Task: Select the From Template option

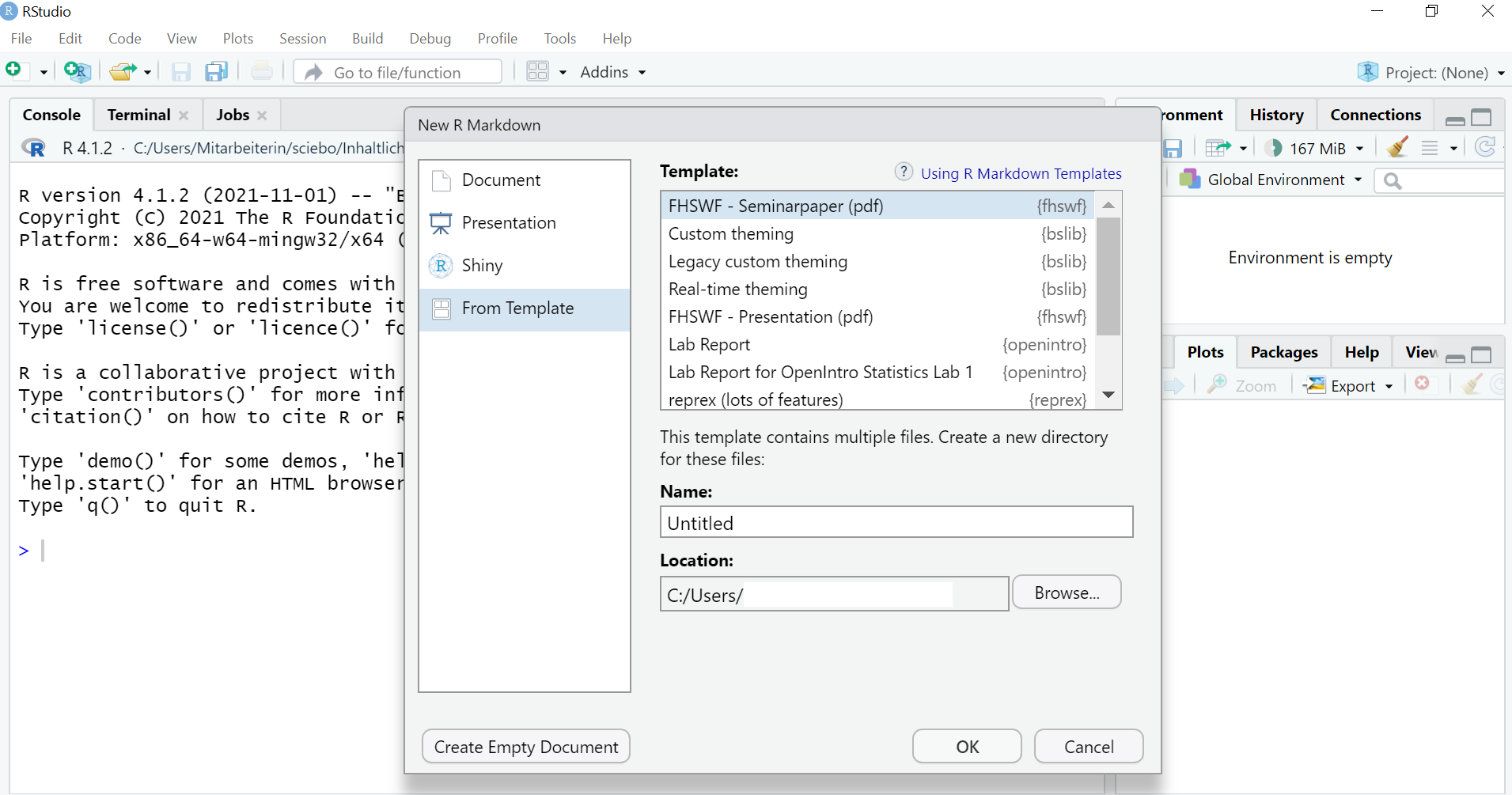Action: click(525, 309)
